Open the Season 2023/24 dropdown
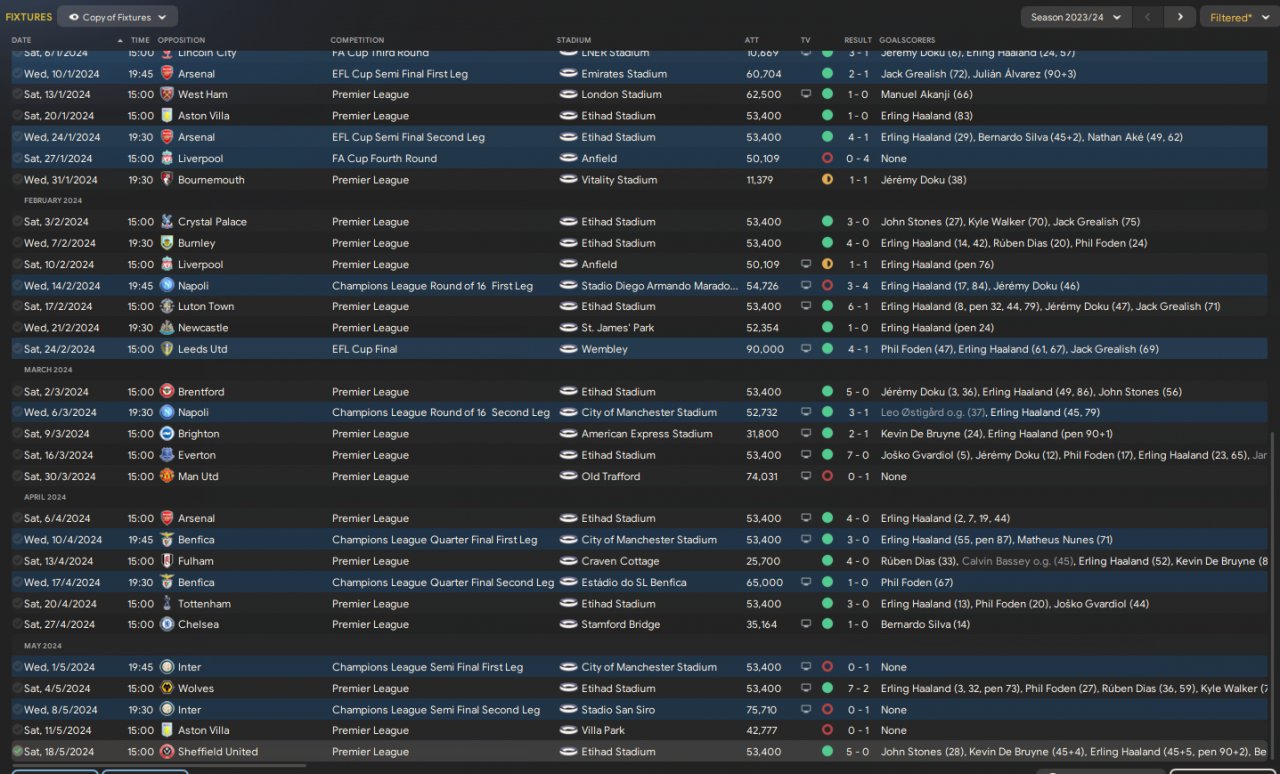Screen dimensions: 1280x774 [1077, 17]
